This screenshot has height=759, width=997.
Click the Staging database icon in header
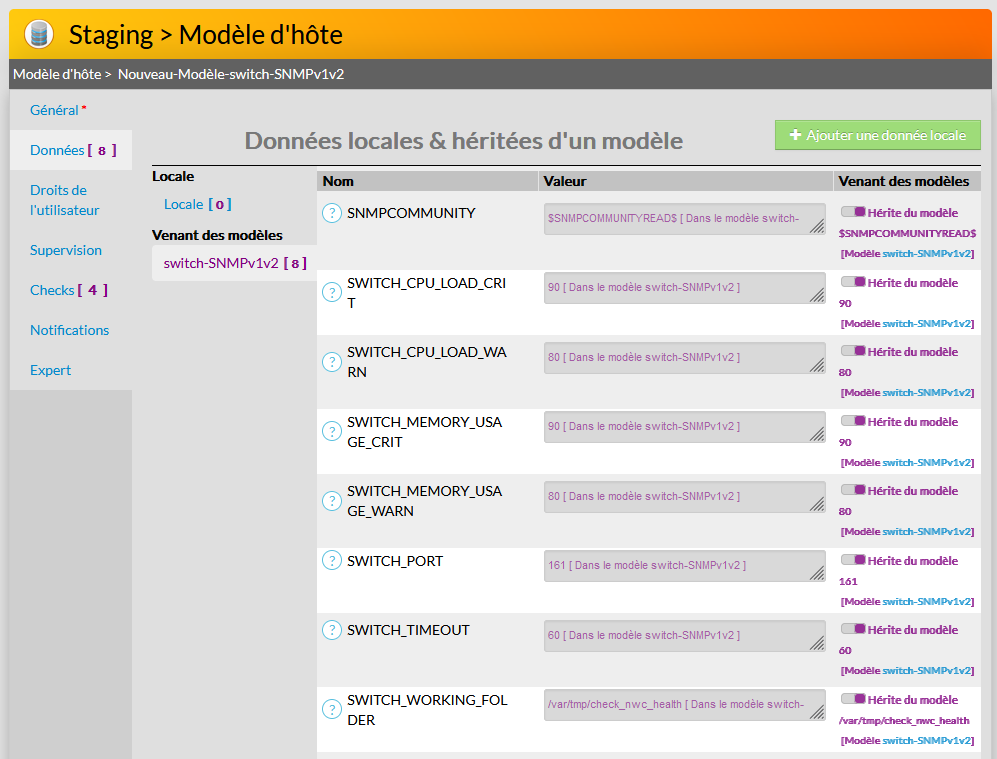click(x=39, y=35)
